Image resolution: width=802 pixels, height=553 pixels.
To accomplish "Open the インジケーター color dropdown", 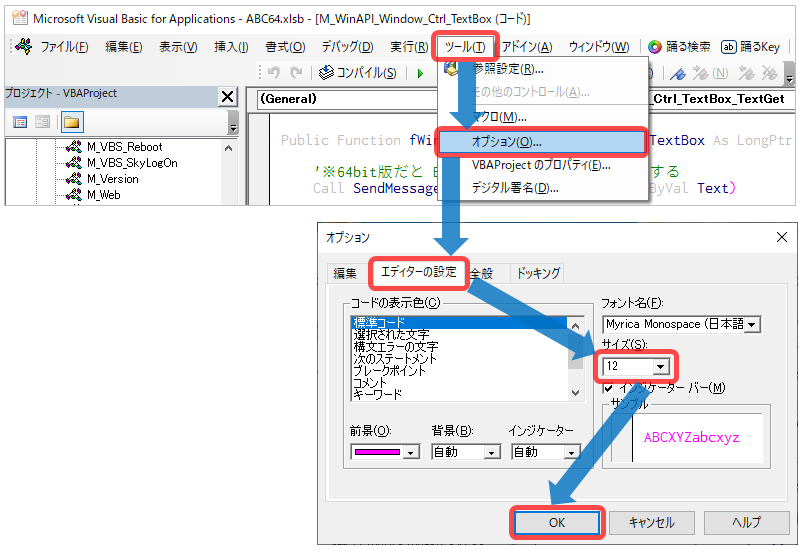I will [571, 452].
